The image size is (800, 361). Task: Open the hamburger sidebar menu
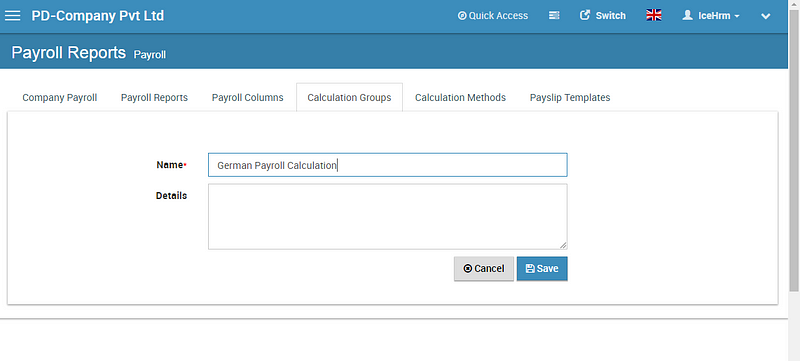coord(12,16)
